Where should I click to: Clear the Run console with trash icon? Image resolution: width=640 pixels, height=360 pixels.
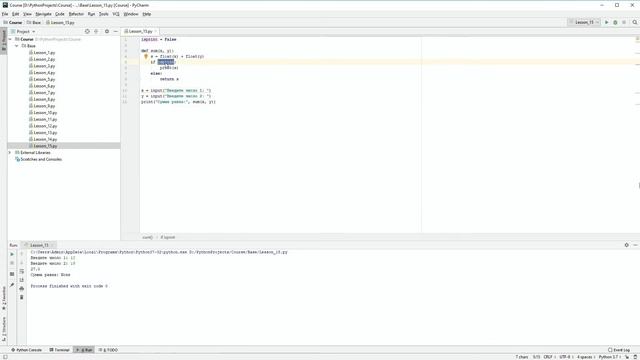(x=22, y=297)
